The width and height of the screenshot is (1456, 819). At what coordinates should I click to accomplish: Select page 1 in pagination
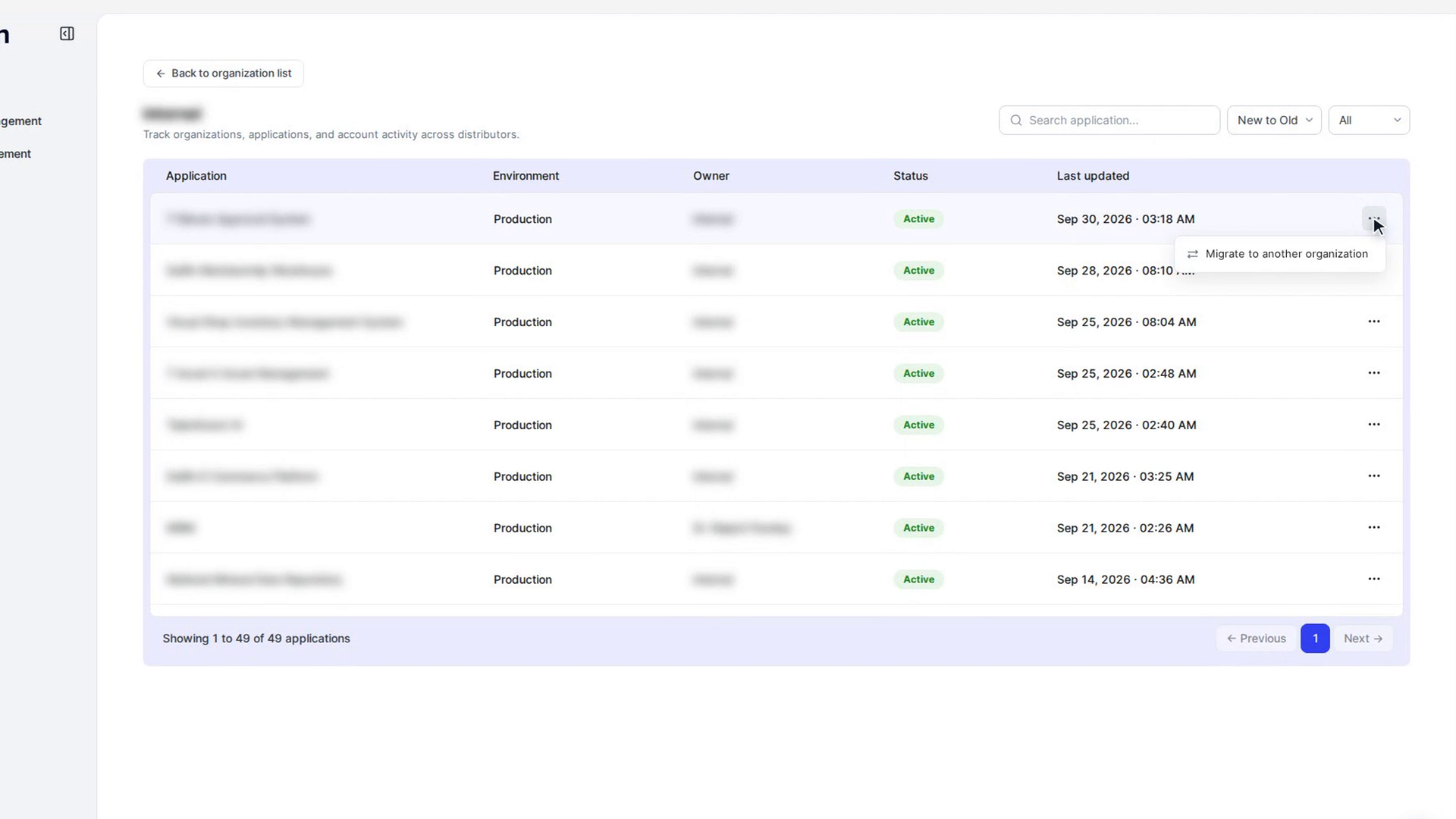click(x=1315, y=639)
